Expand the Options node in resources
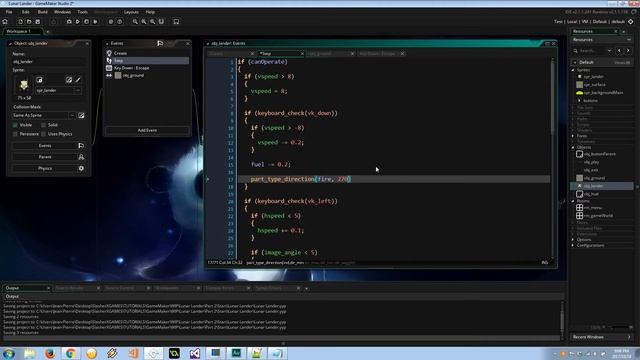Image resolution: width=640 pixels, height=360 pixels. coord(573,240)
